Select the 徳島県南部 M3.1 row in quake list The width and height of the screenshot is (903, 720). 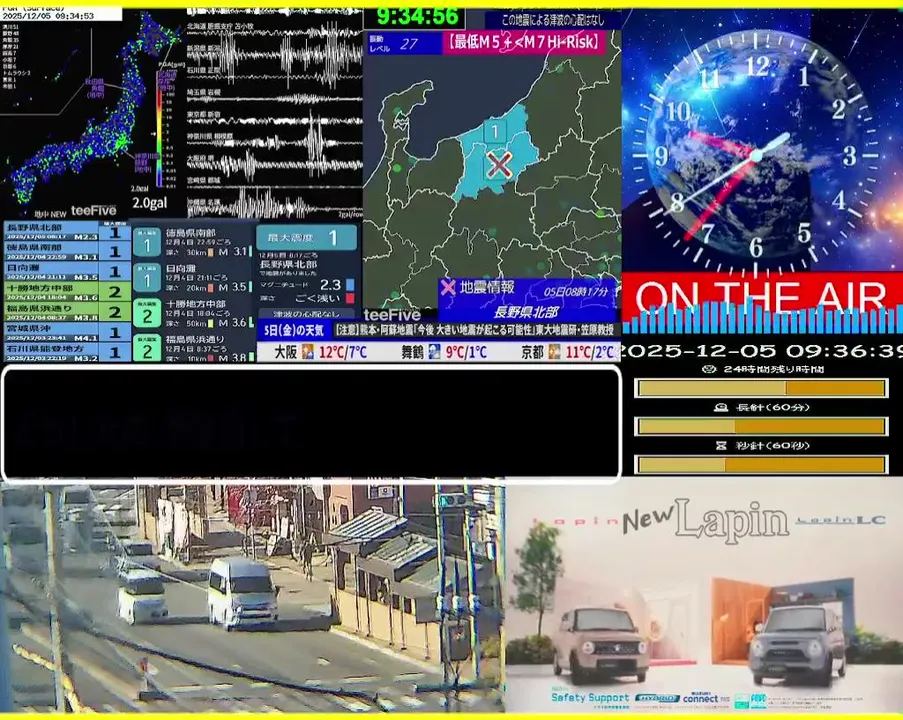pyautogui.click(x=67, y=252)
